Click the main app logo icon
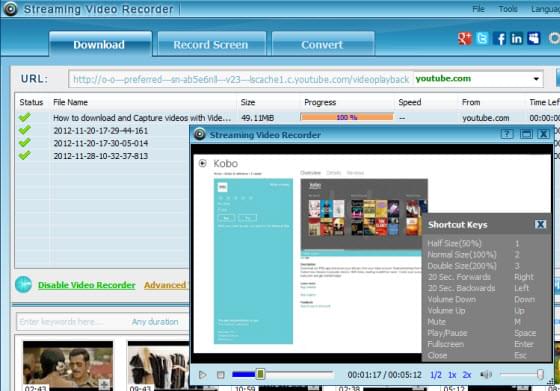This screenshot has width=560, height=391. pyautogui.click(x=10, y=9)
